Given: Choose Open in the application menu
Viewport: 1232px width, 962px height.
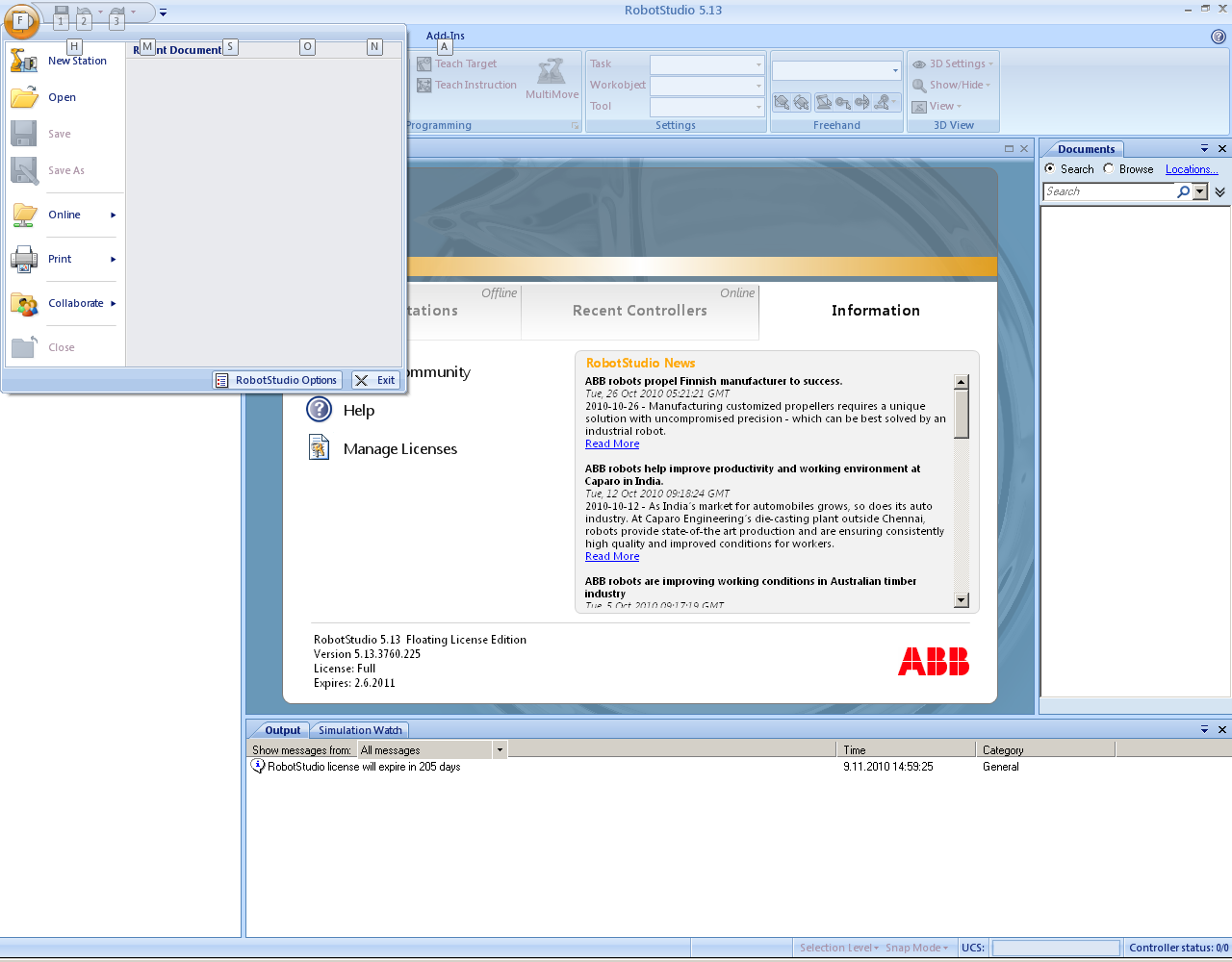Looking at the screenshot, I should 65,97.
